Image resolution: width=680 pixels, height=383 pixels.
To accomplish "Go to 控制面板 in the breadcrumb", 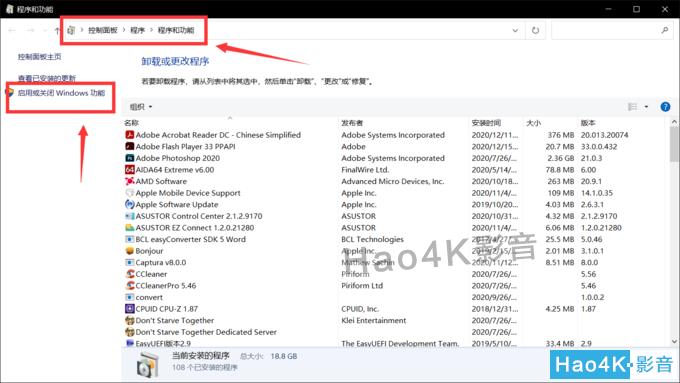I will tap(103, 30).
